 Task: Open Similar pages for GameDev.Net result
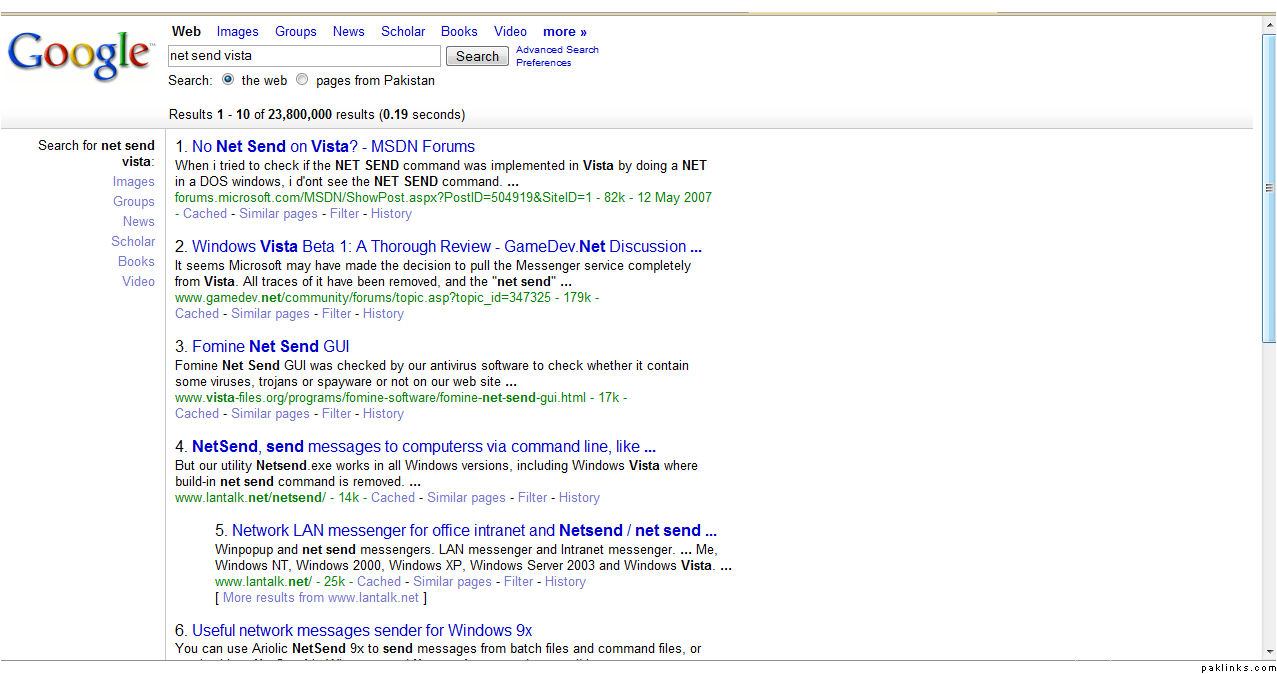point(270,313)
